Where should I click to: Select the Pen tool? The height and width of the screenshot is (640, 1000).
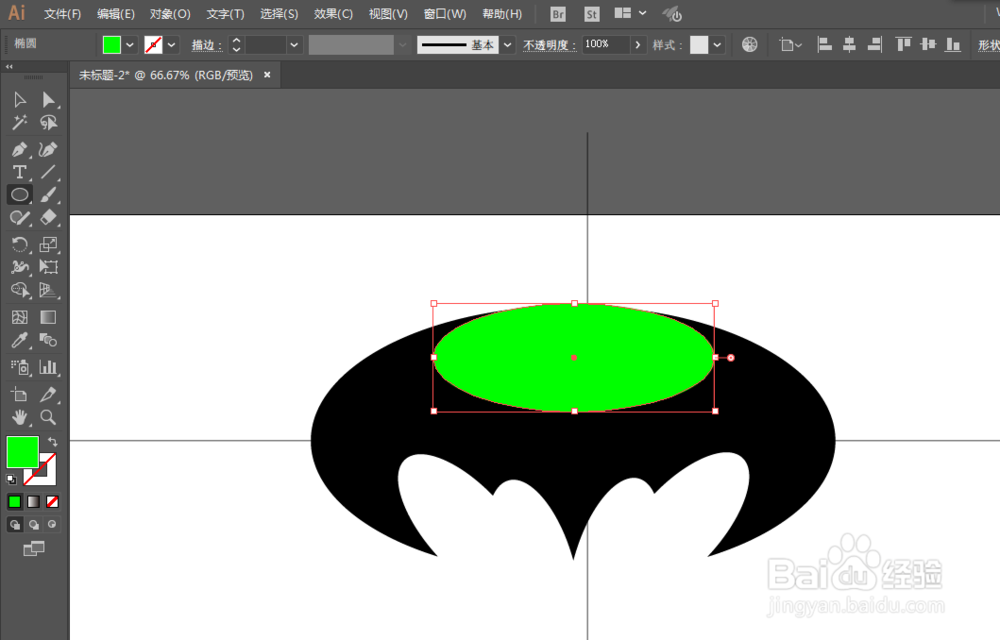[20, 148]
